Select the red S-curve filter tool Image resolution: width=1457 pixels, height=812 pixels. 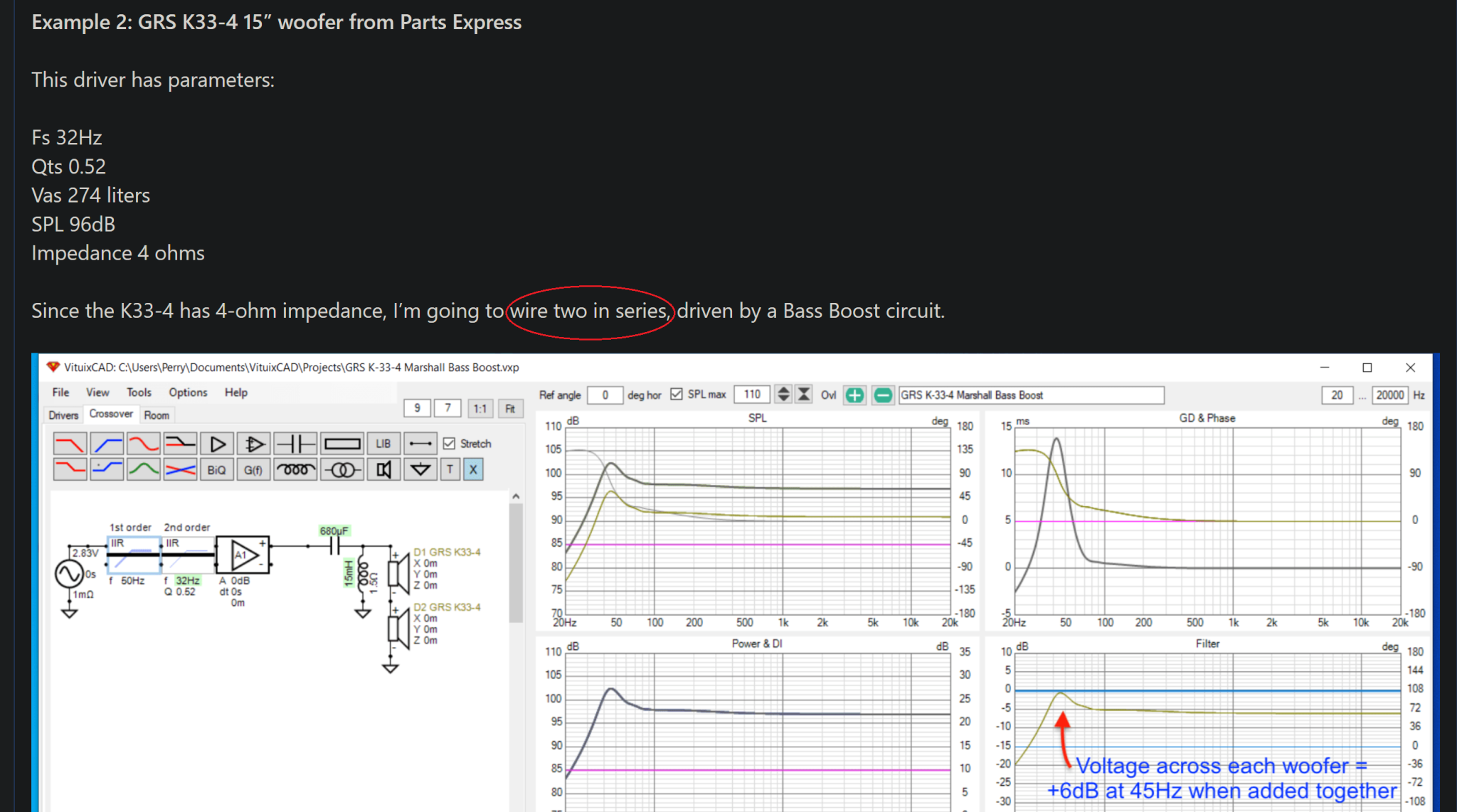pos(144,444)
